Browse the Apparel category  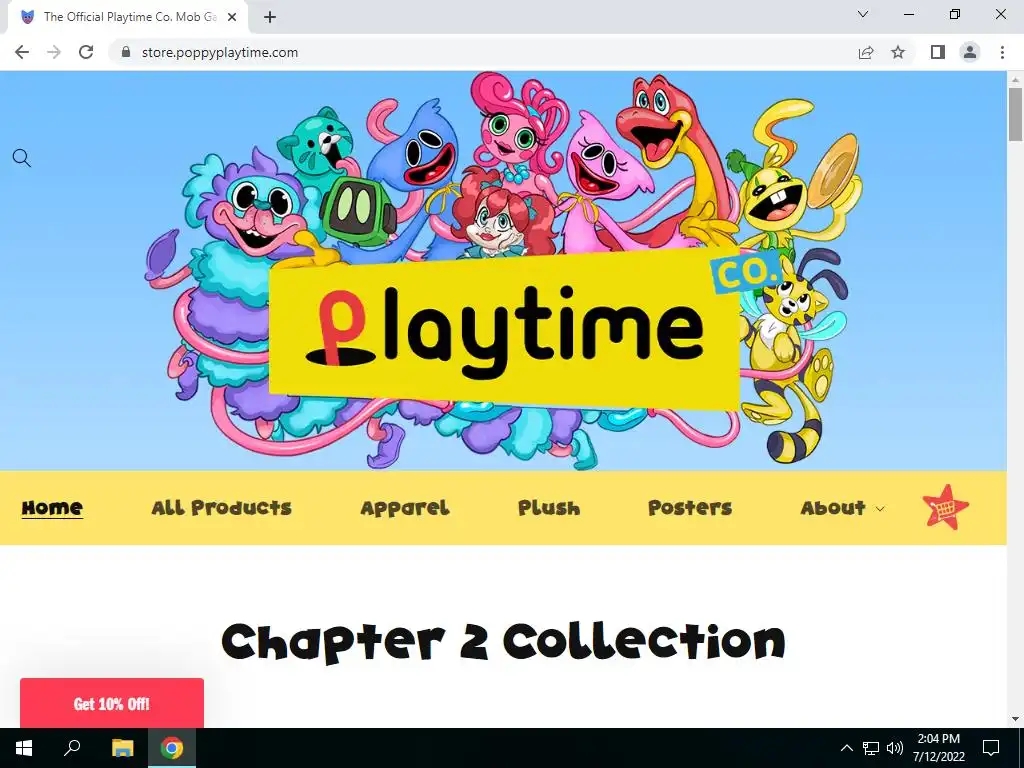coord(405,509)
